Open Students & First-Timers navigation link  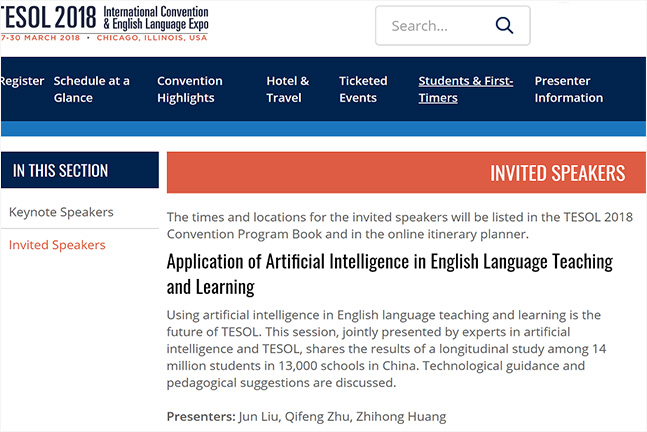coord(465,89)
